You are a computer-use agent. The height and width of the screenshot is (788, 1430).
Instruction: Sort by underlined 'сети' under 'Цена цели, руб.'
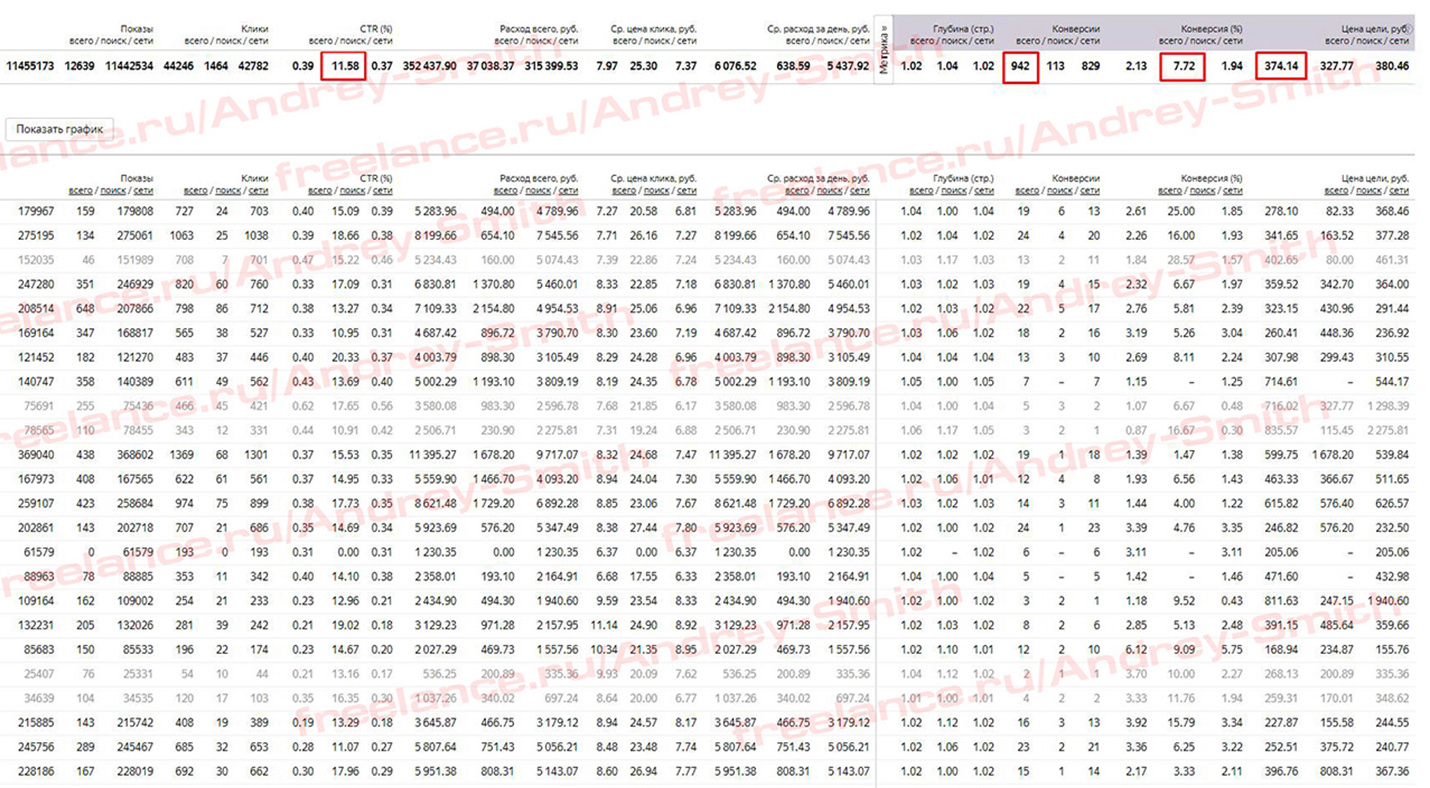click(1398, 190)
